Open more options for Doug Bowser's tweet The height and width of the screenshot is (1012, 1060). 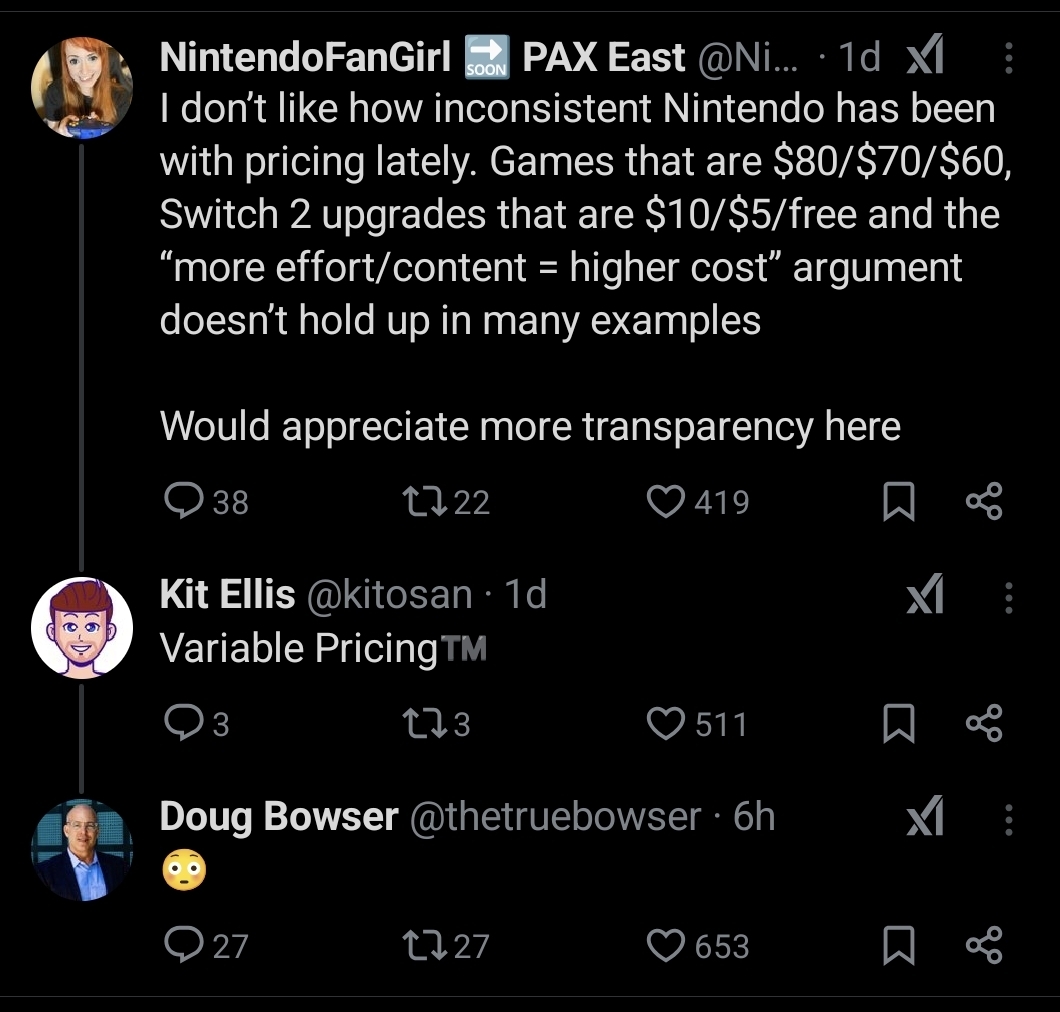[x=1008, y=820]
